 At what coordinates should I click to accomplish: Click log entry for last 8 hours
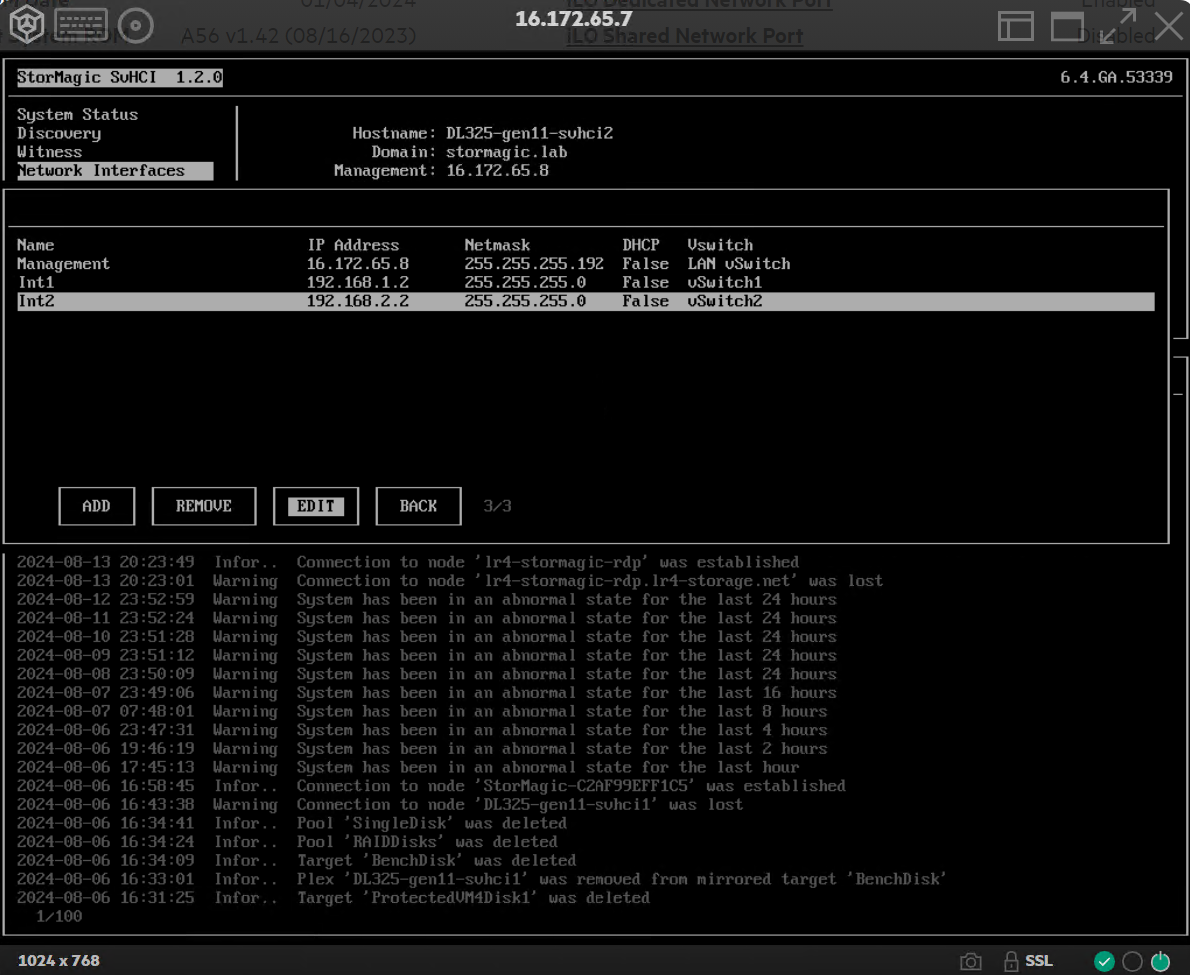click(x=422, y=712)
